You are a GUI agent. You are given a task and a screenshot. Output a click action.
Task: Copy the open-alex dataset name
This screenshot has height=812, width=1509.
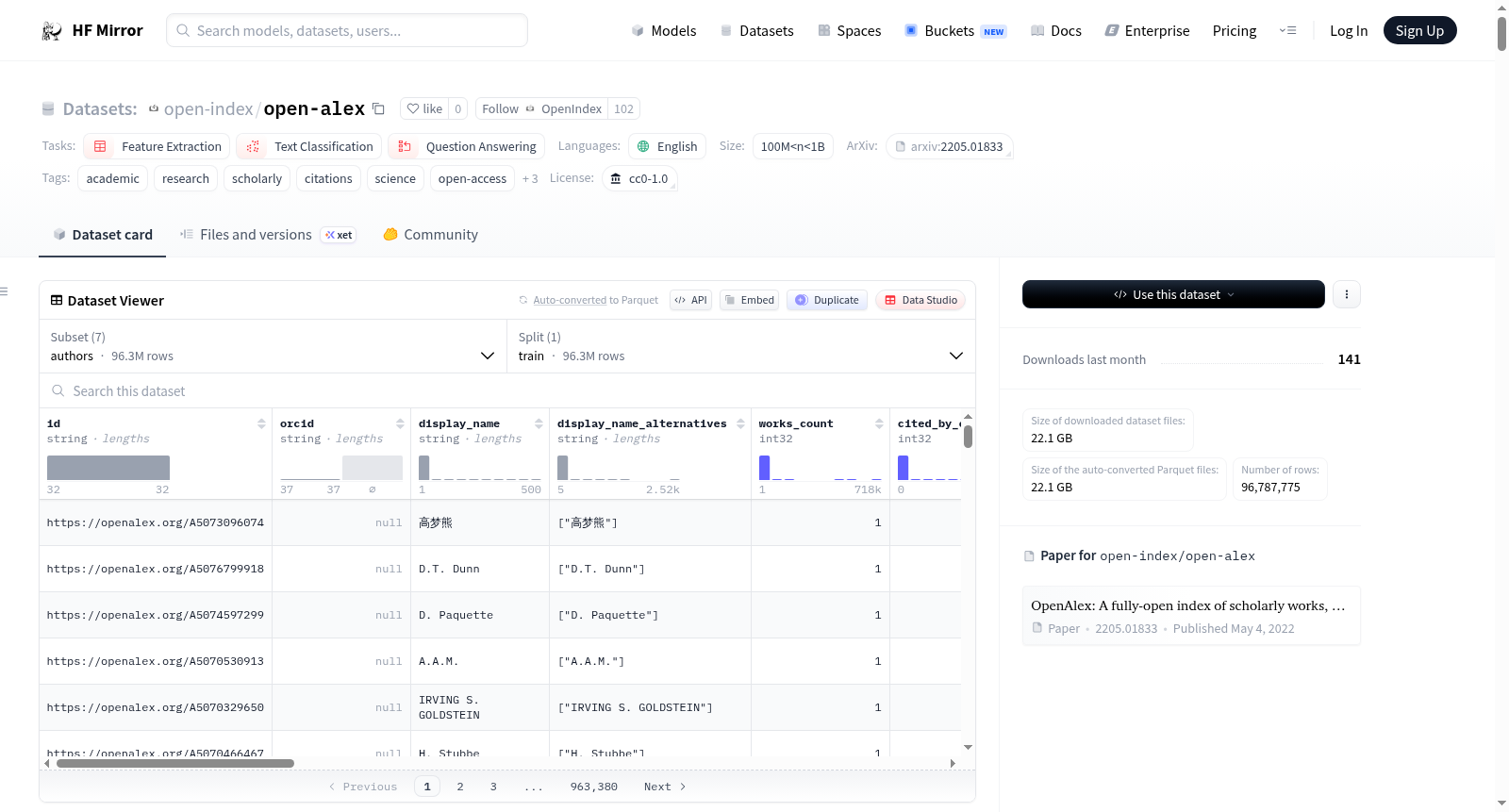[378, 108]
